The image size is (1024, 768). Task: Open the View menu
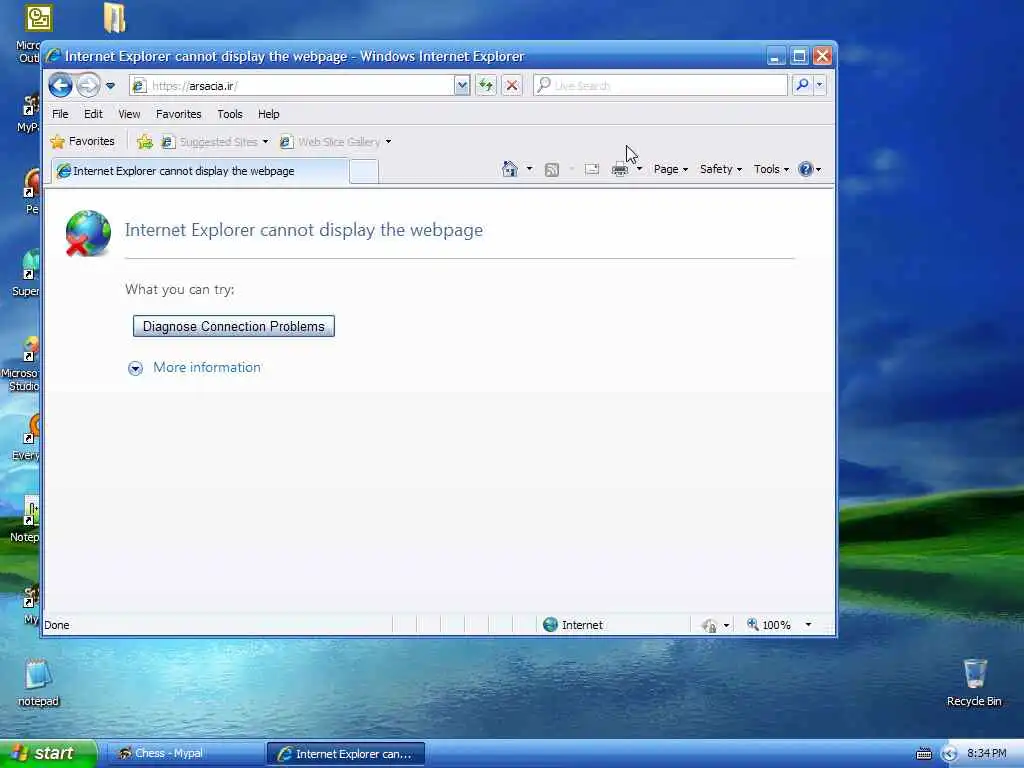click(129, 114)
